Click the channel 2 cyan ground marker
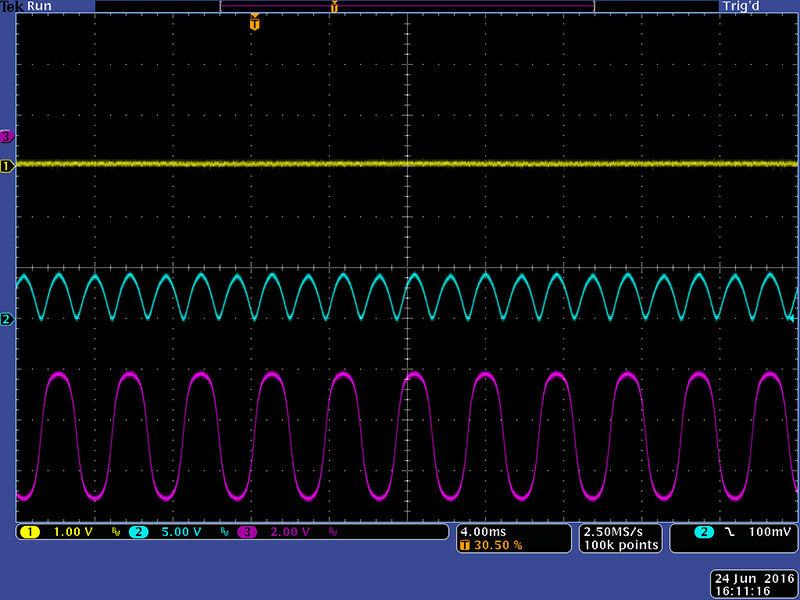This screenshot has width=800, height=600. (7, 319)
